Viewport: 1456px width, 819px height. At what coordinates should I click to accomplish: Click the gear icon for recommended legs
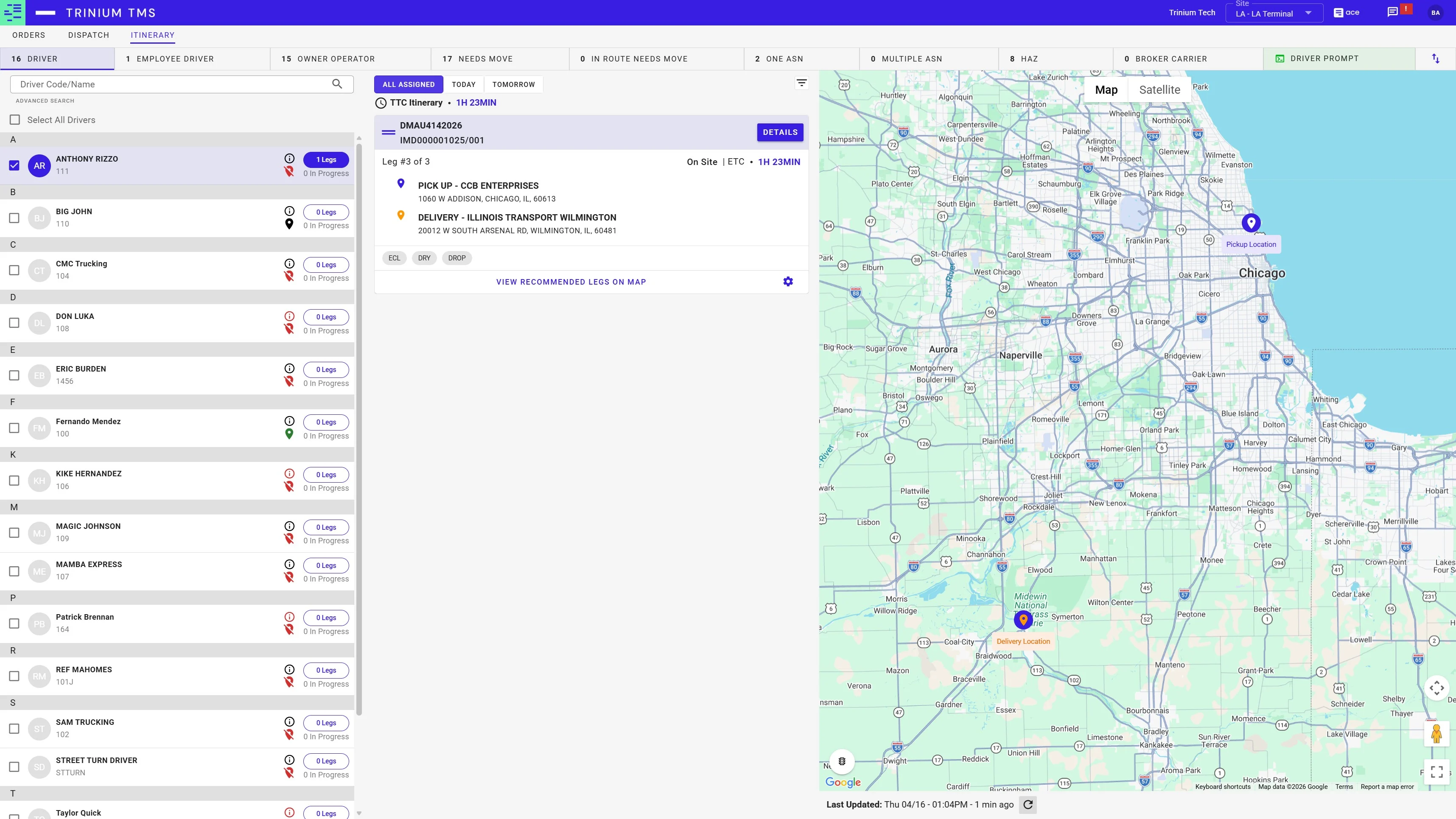(x=788, y=282)
